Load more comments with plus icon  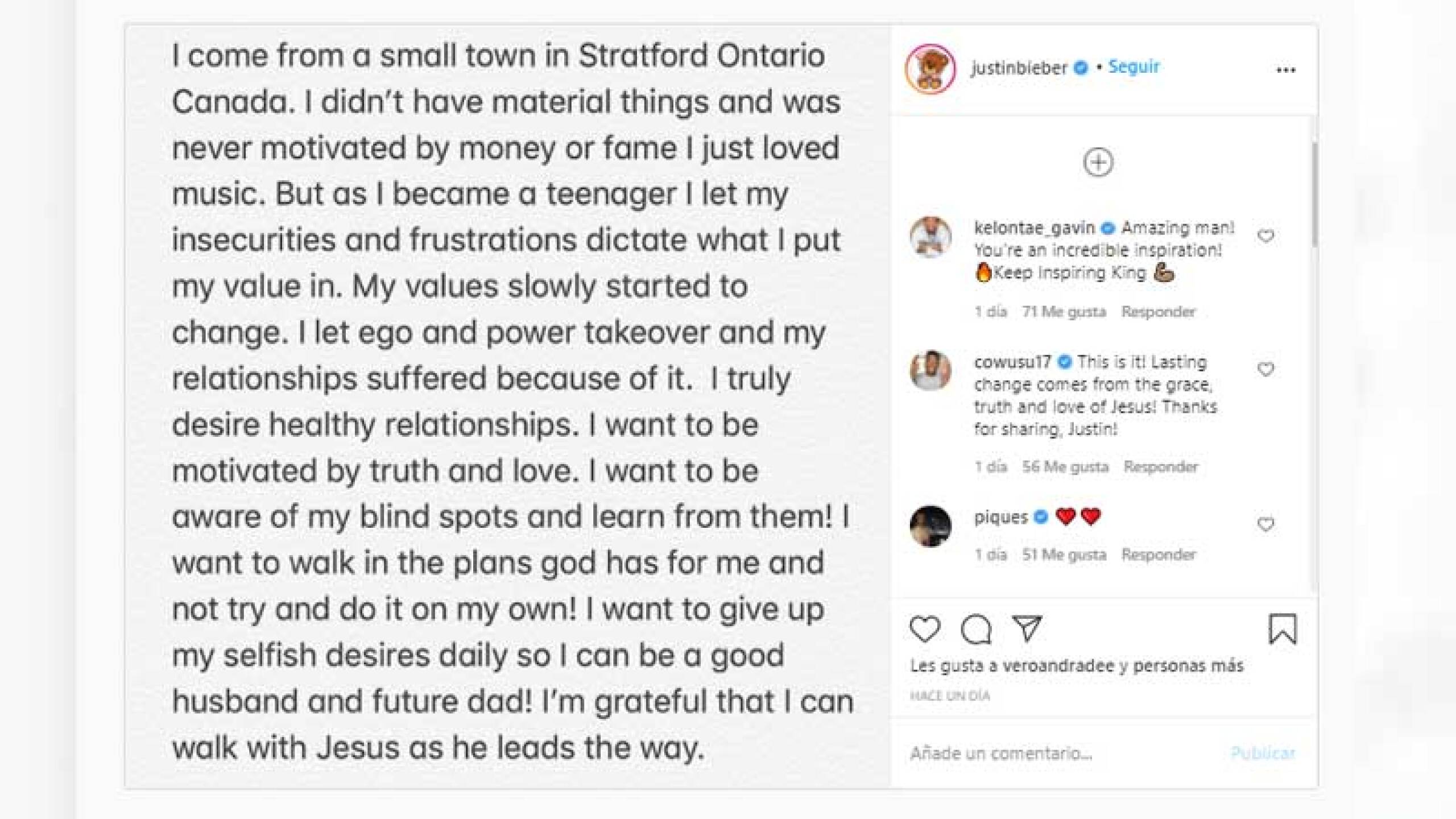click(1098, 163)
